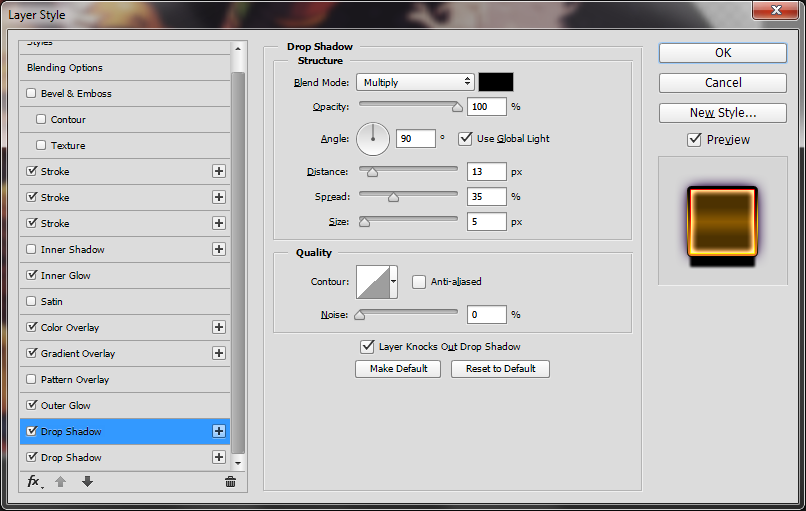Add another Color Overlay with plus icon
The height and width of the screenshot is (511, 806).
pyautogui.click(x=219, y=327)
